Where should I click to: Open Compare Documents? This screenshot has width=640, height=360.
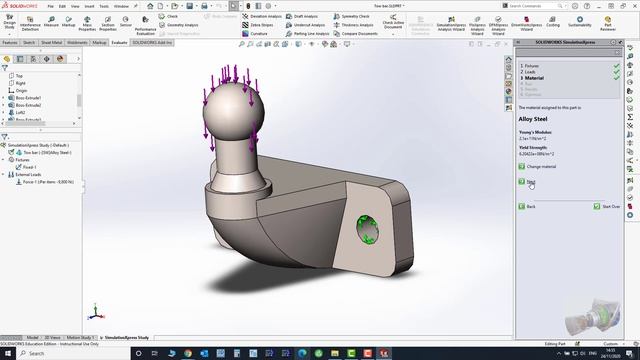356,33
